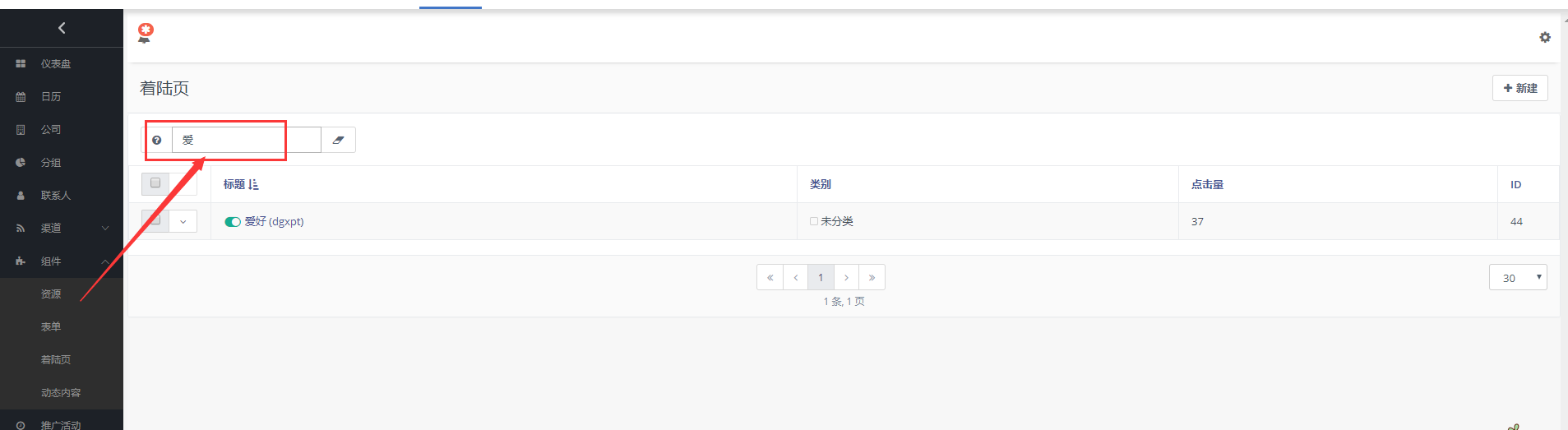
Task: Open the 30 per-page limit dropdown
Action: pyautogui.click(x=1517, y=278)
